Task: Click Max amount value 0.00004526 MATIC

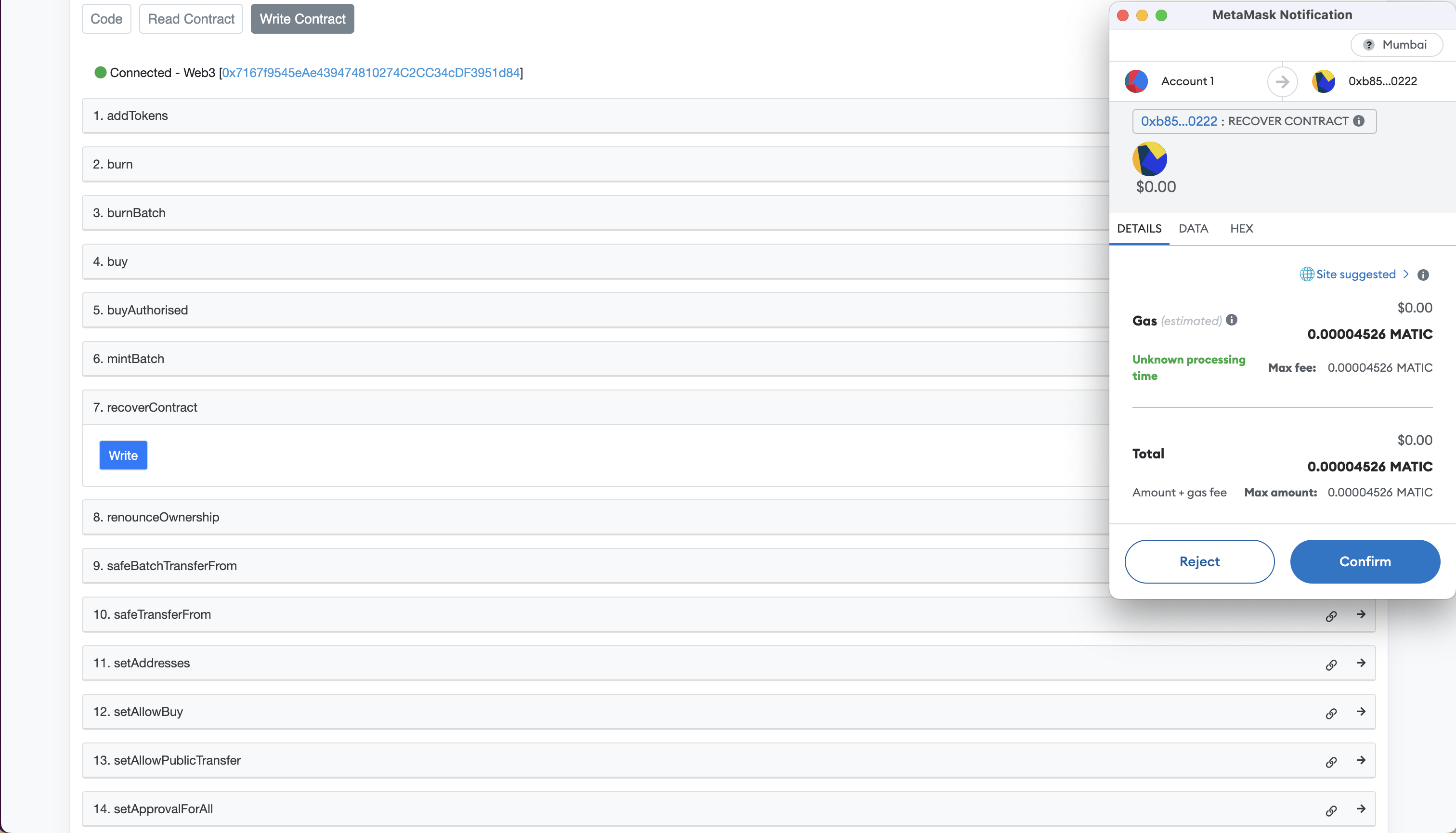Action: [1379, 492]
